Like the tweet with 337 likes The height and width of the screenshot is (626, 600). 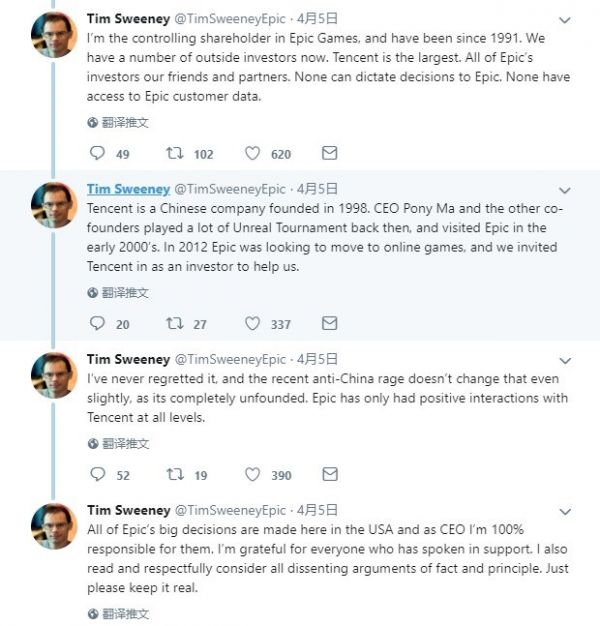[253, 324]
